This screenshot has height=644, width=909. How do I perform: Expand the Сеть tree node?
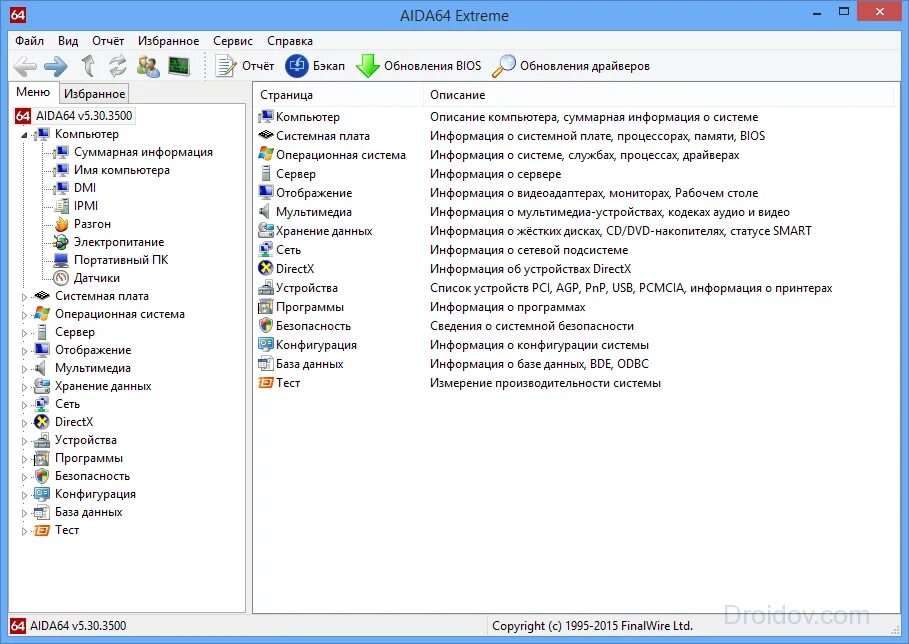(24, 405)
